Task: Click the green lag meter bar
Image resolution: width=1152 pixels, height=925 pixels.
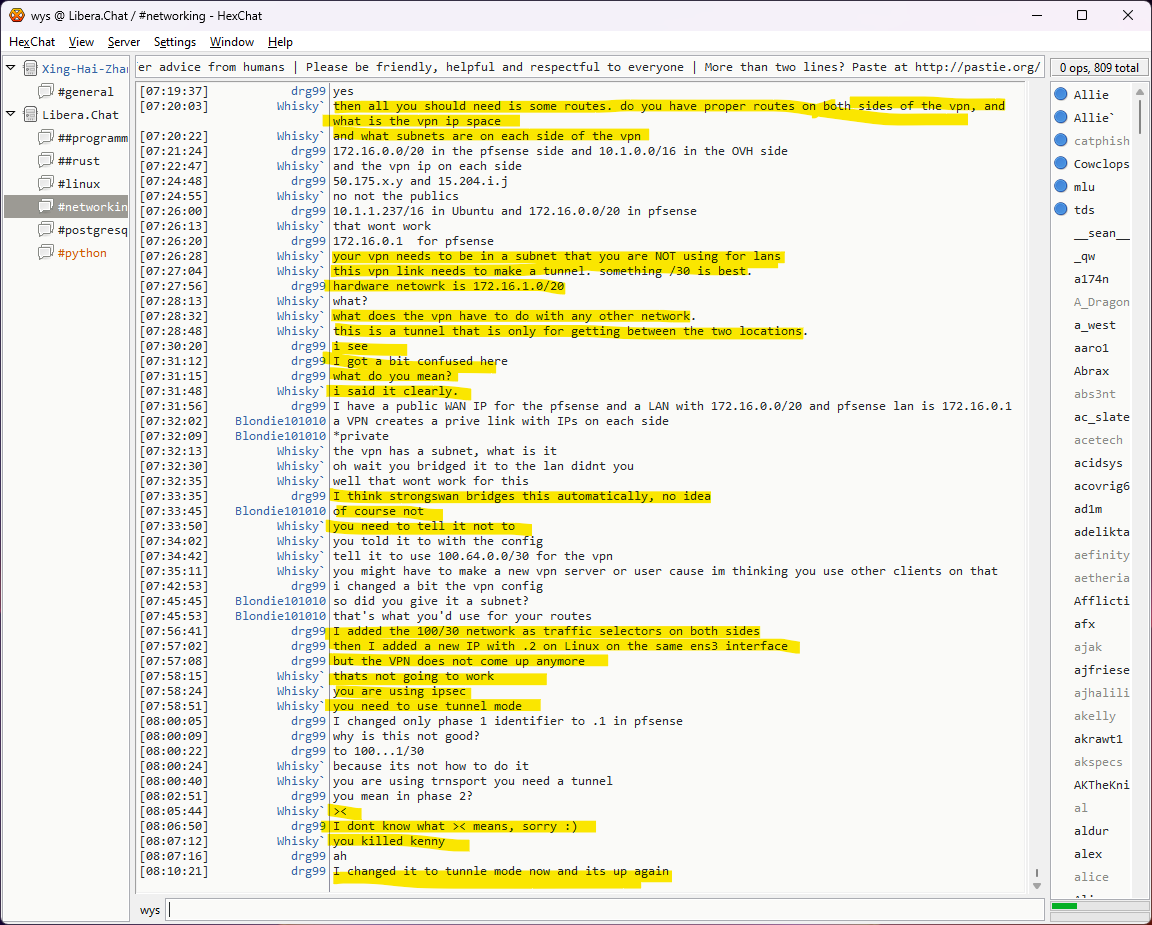Action: click(x=1064, y=906)
